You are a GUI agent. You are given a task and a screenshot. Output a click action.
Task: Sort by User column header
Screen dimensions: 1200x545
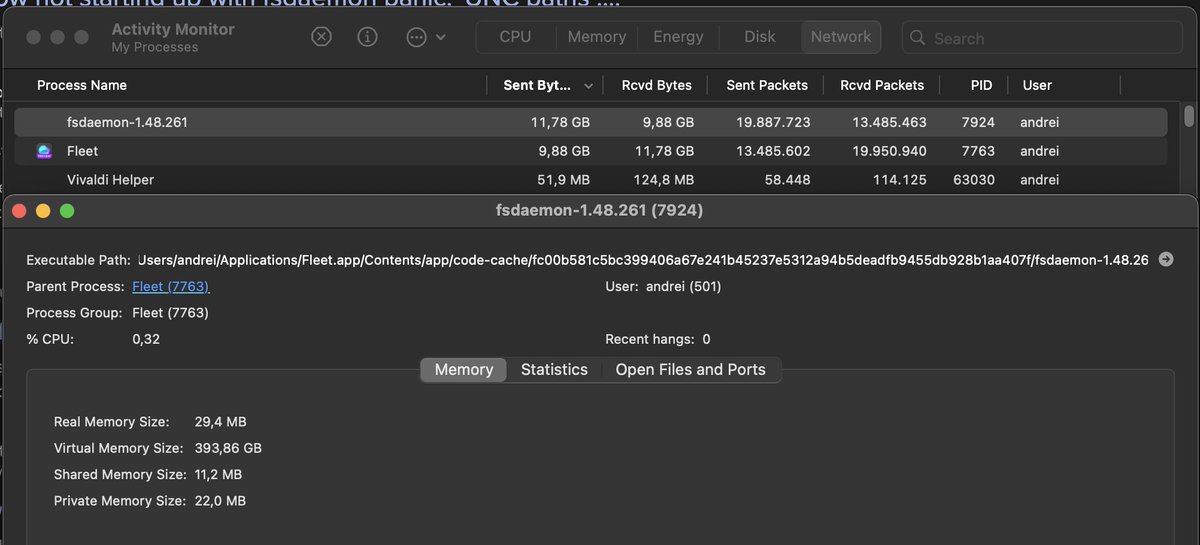[1037, 85]
